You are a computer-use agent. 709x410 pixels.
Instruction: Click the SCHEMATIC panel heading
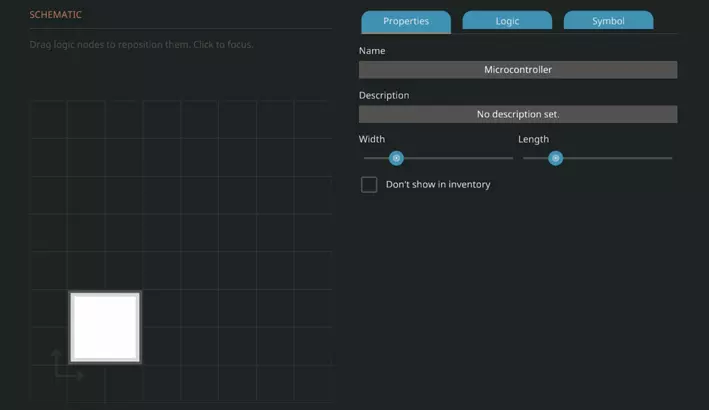coord(56,15)
